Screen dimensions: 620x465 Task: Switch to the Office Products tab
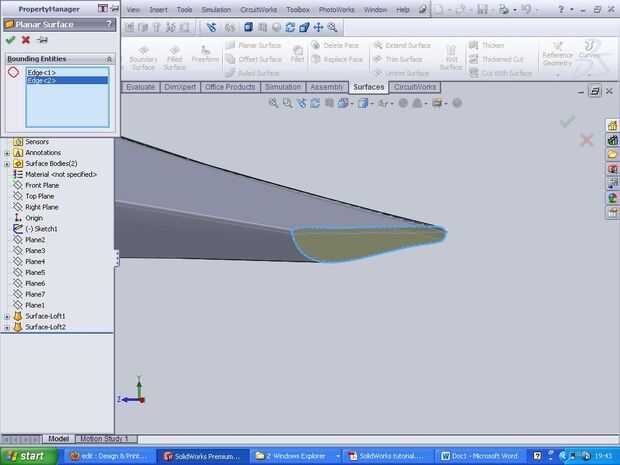(x=230, y=87)
